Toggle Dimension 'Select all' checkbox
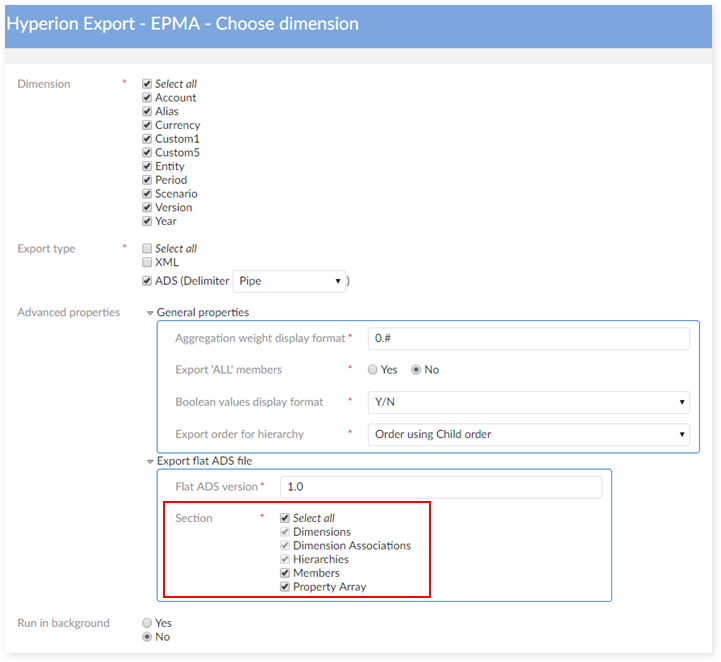Screen dimensions: 721x662 pos(147,84)
